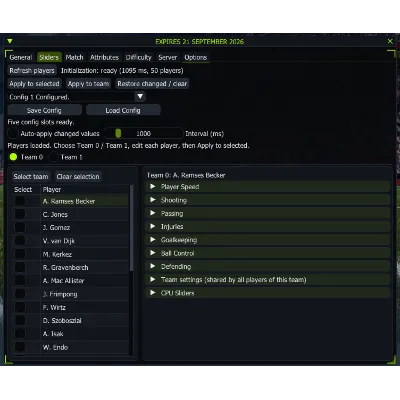Image resolution: width=400 pixels, height=400 pixels.
Task: Click Apply to selected
Action: (x=34, y=84)
